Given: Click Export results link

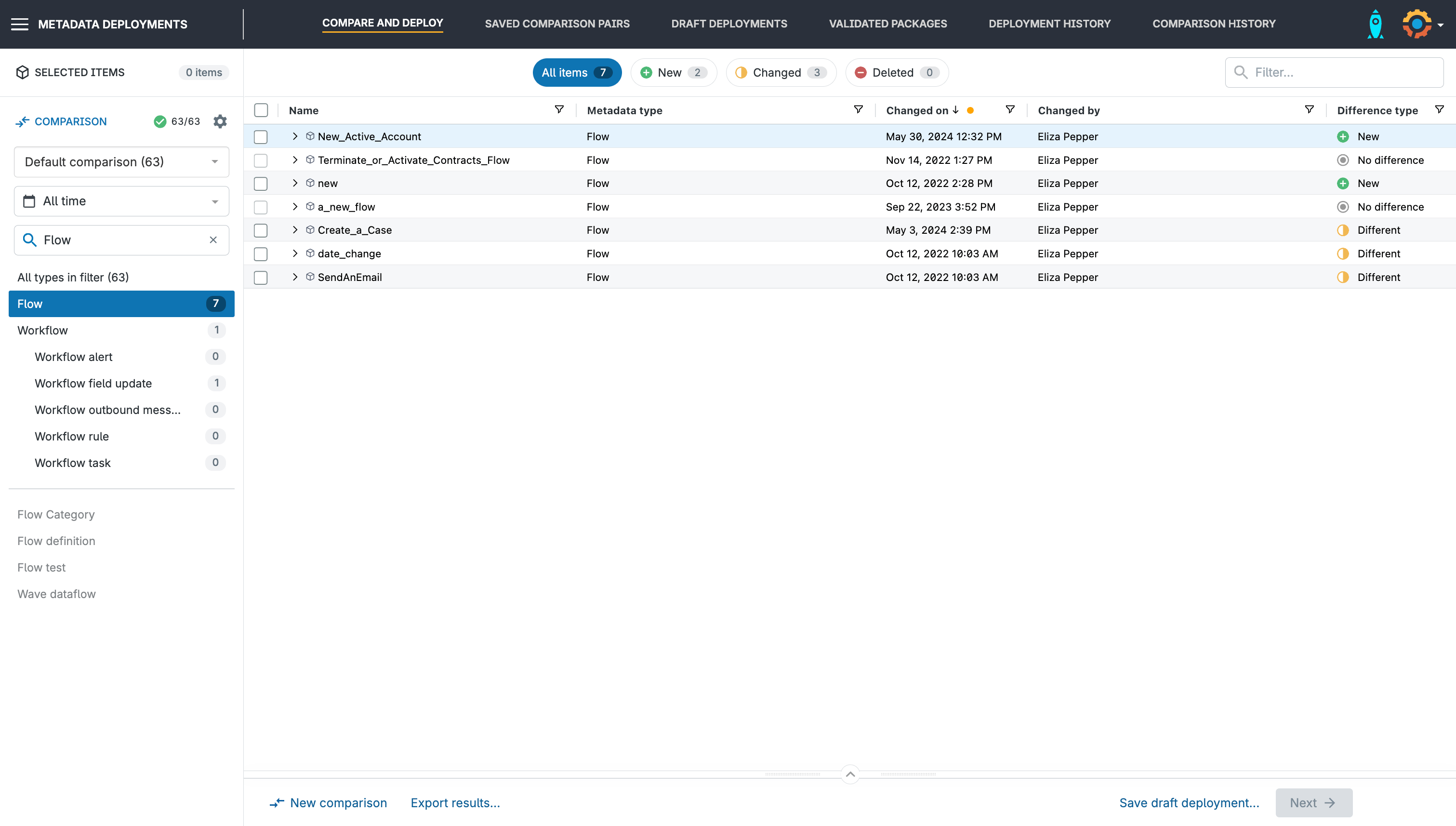Looking at the screenshot, I should 455,803.
